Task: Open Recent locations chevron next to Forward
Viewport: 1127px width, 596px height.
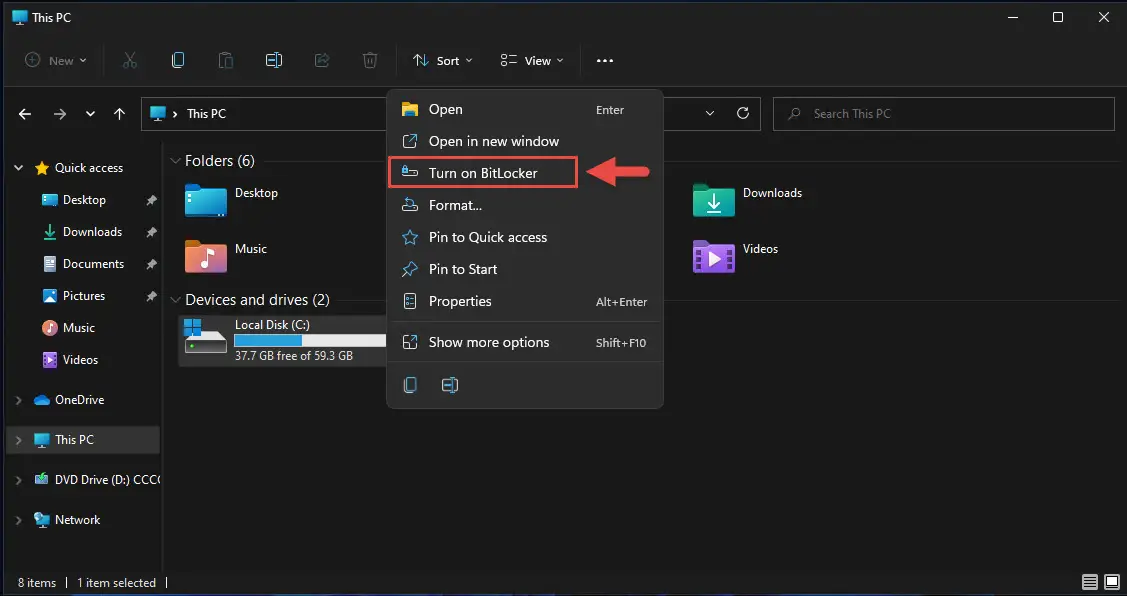Action: click(90, 114)
